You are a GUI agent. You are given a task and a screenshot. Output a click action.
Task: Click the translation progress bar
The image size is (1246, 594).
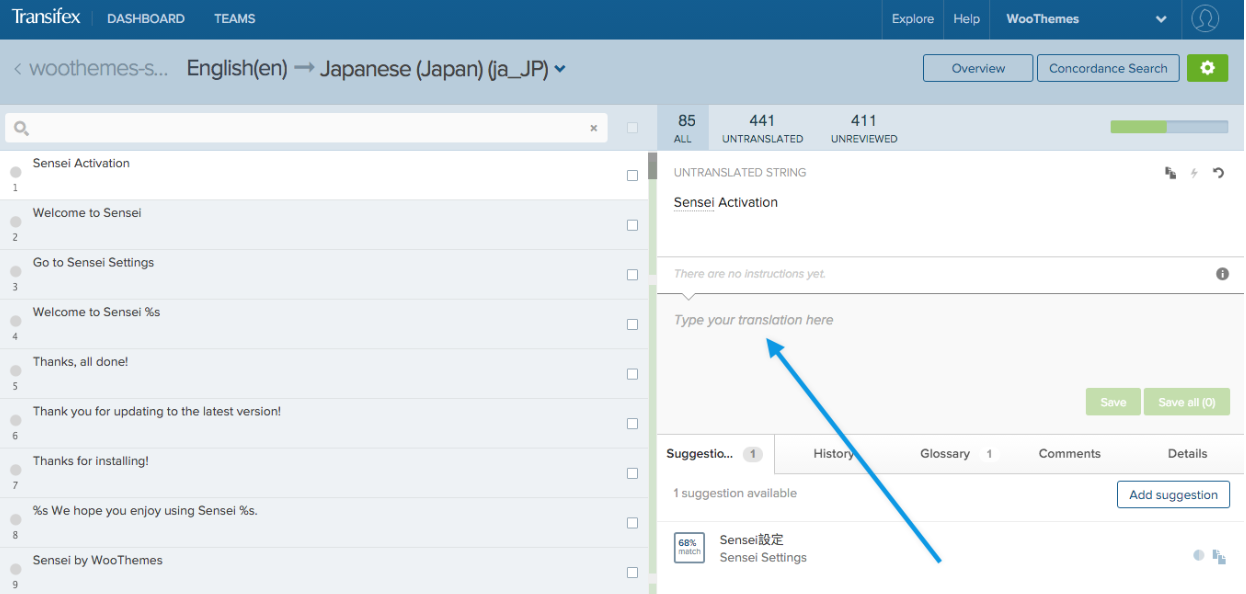click(x=1169, y=127)
